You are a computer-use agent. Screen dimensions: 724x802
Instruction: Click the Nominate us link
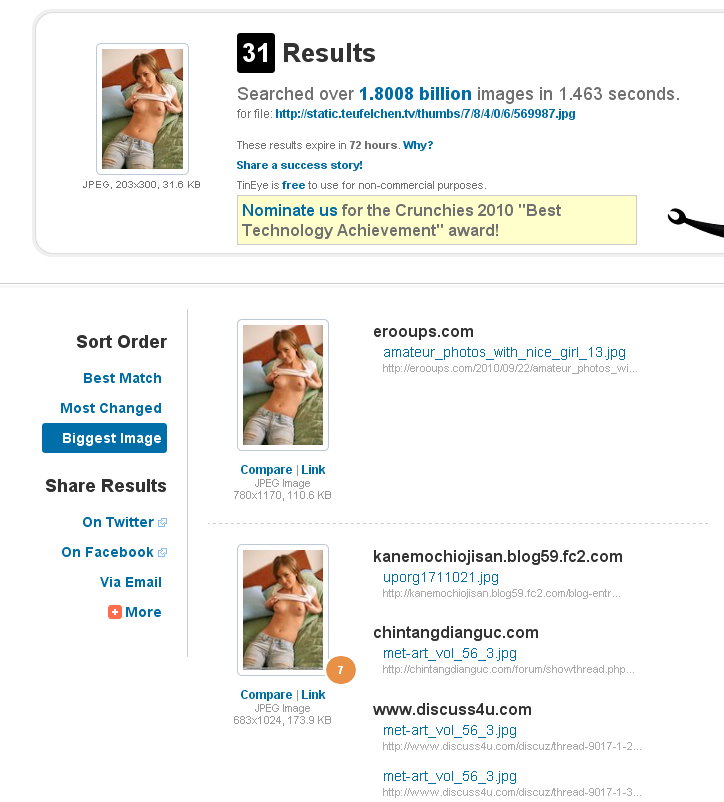tap(289, 210)
